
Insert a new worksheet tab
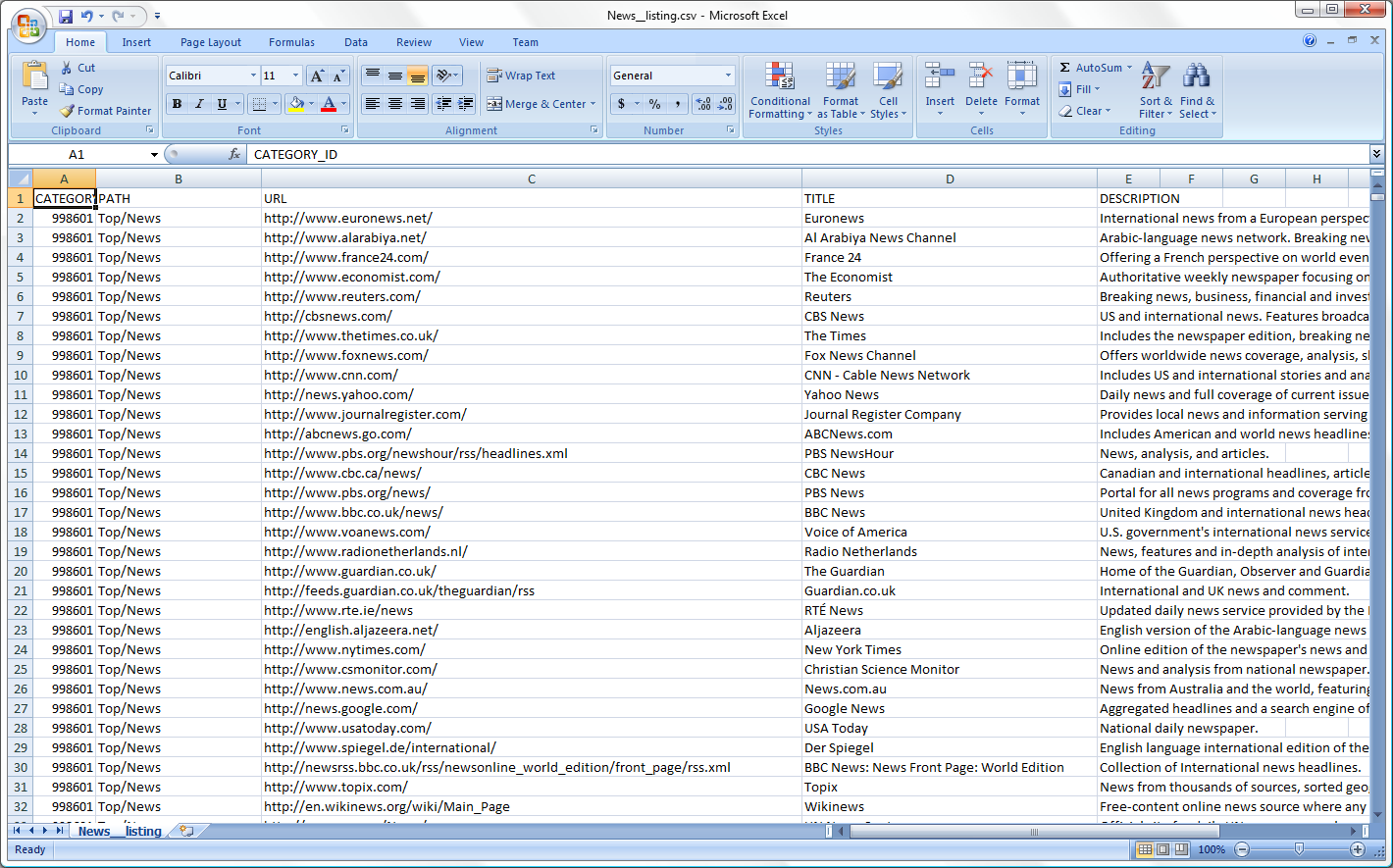186,831
